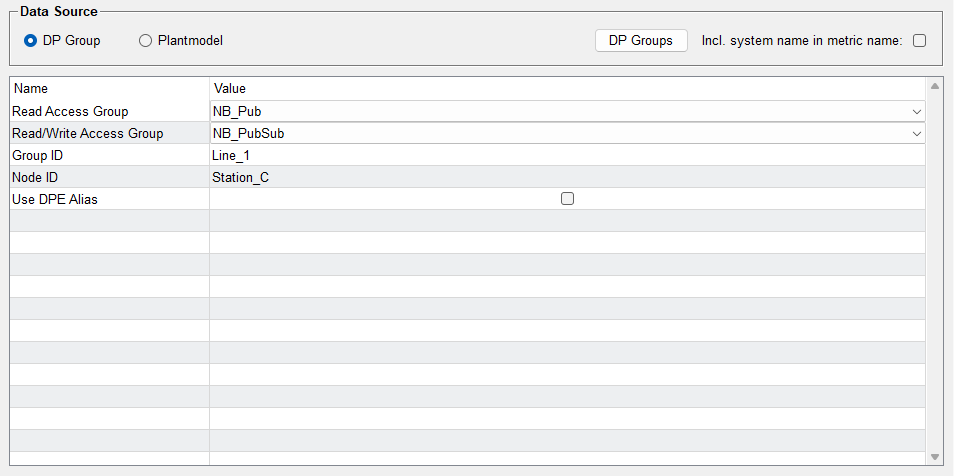Select the Read Access Group row label

70,111
